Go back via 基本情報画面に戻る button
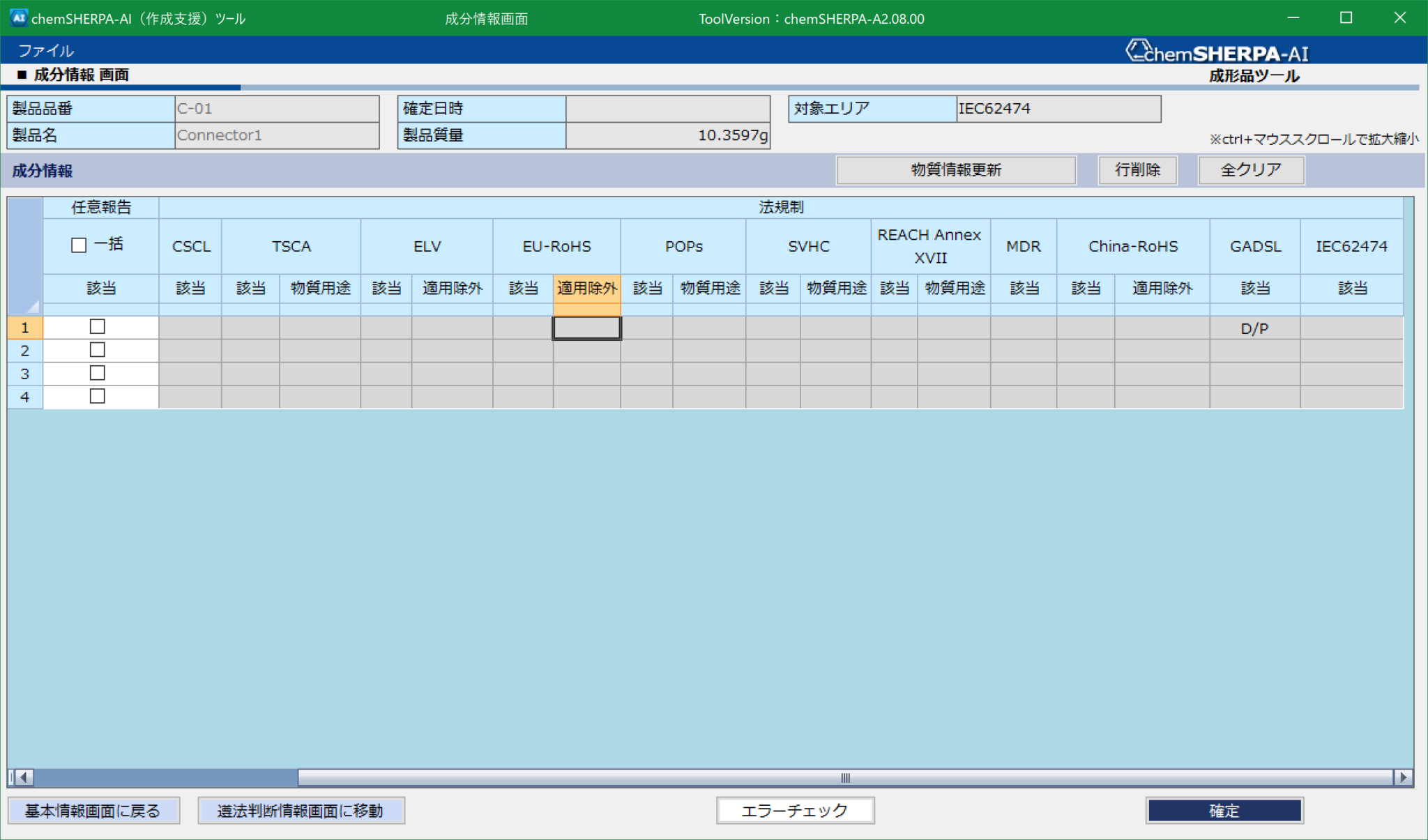 (93, 810)
